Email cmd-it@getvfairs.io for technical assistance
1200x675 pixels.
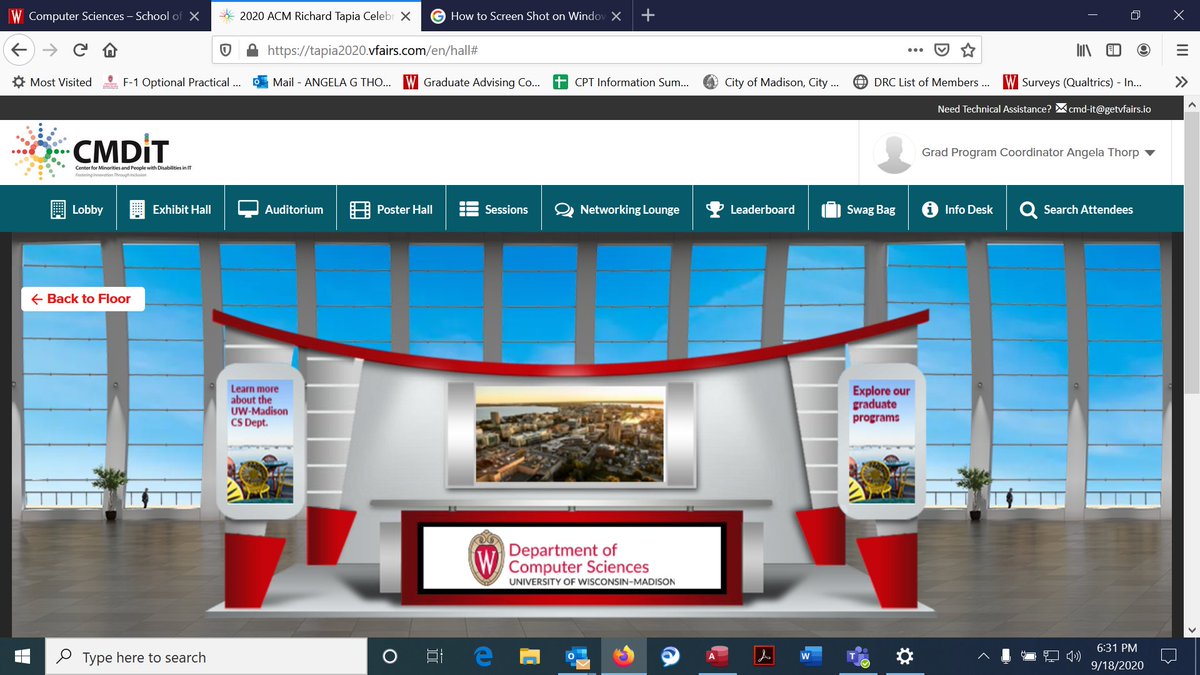pyautogui.click(x=1109, y=109)
